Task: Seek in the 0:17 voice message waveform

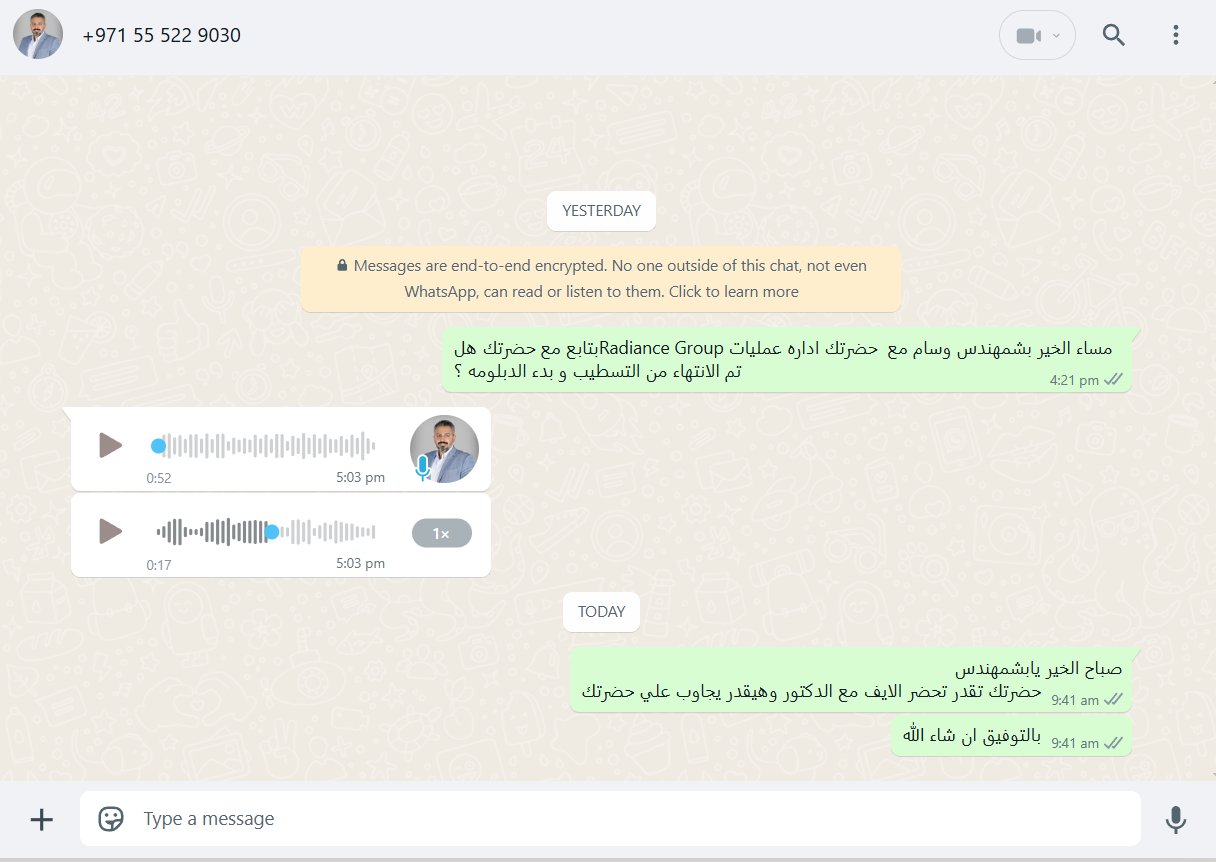Action: click(x=266, y=532)
